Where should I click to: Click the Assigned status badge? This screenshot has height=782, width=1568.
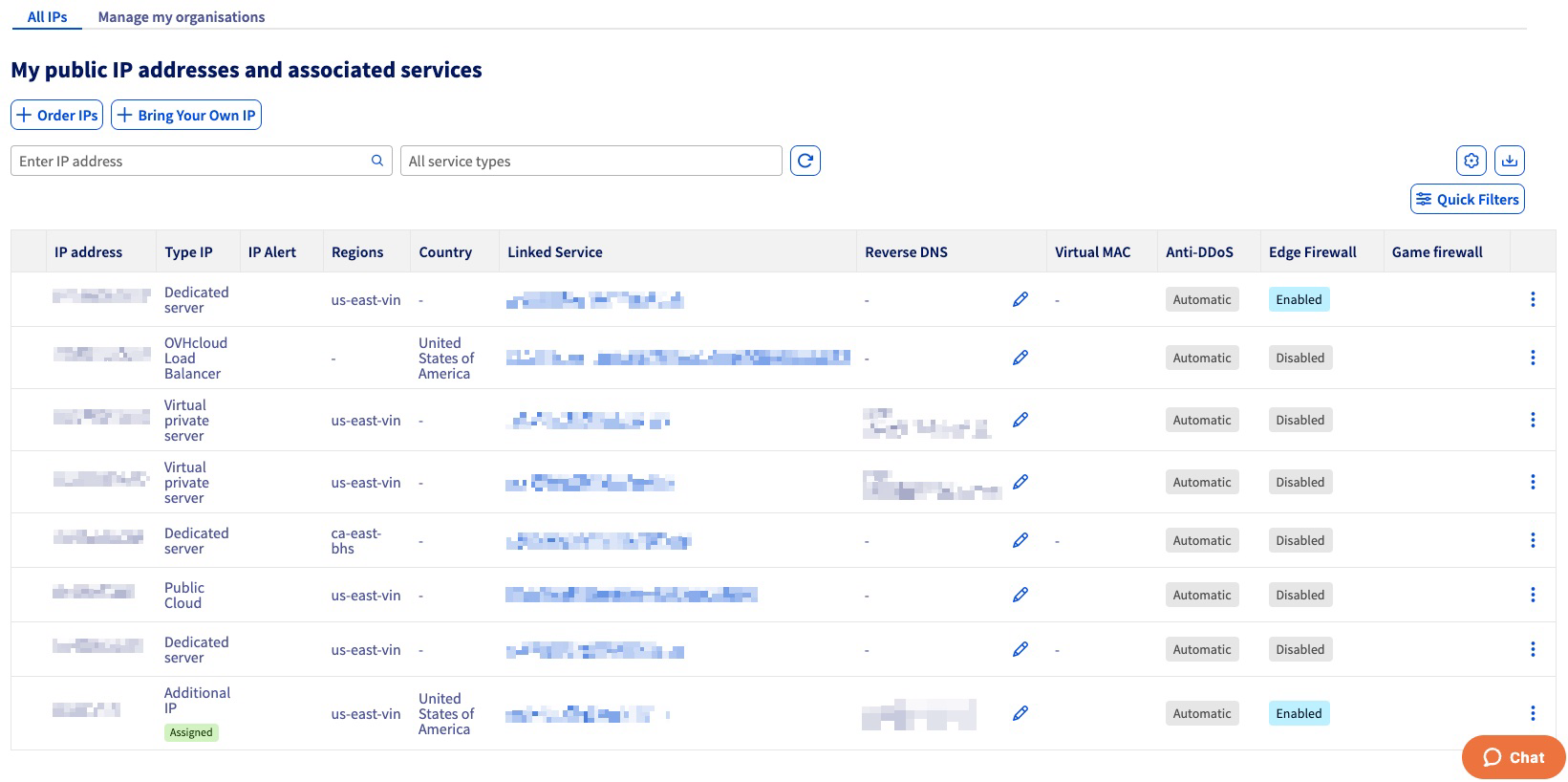click(191, 732)
